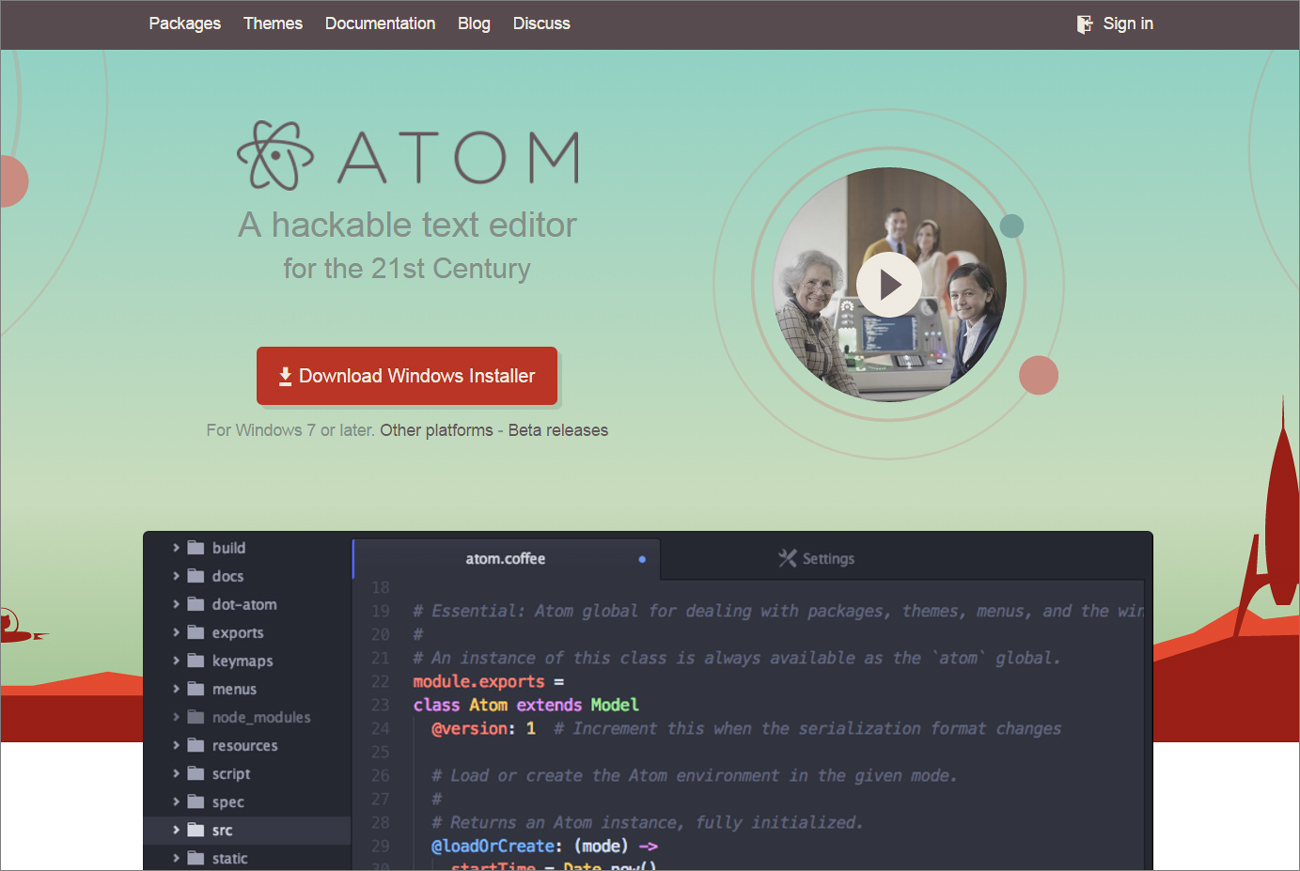Click line number 19 in the gutter
1300x871 pixels.
point(380,611)
